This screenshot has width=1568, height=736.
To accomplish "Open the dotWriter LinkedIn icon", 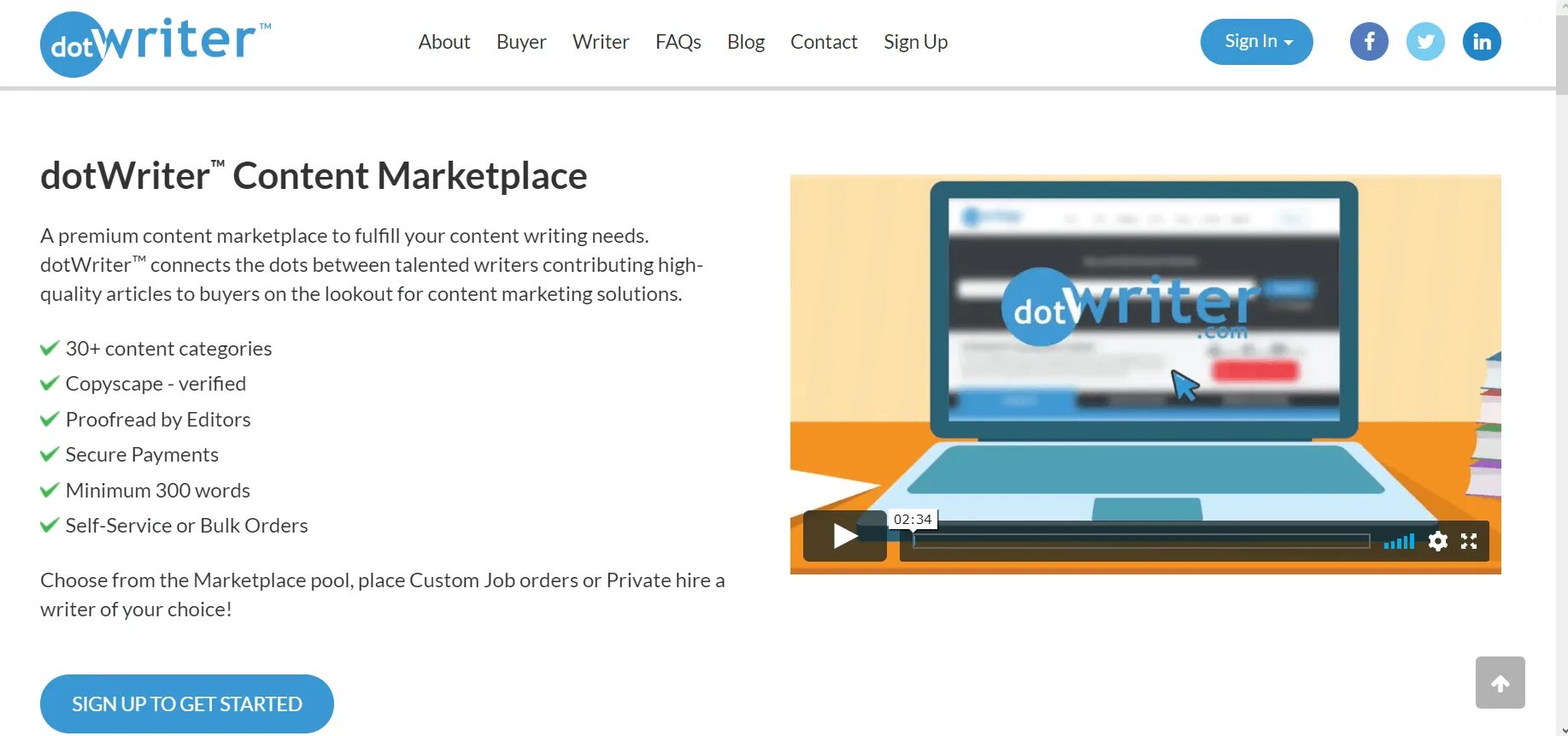I will [1482, 42].
